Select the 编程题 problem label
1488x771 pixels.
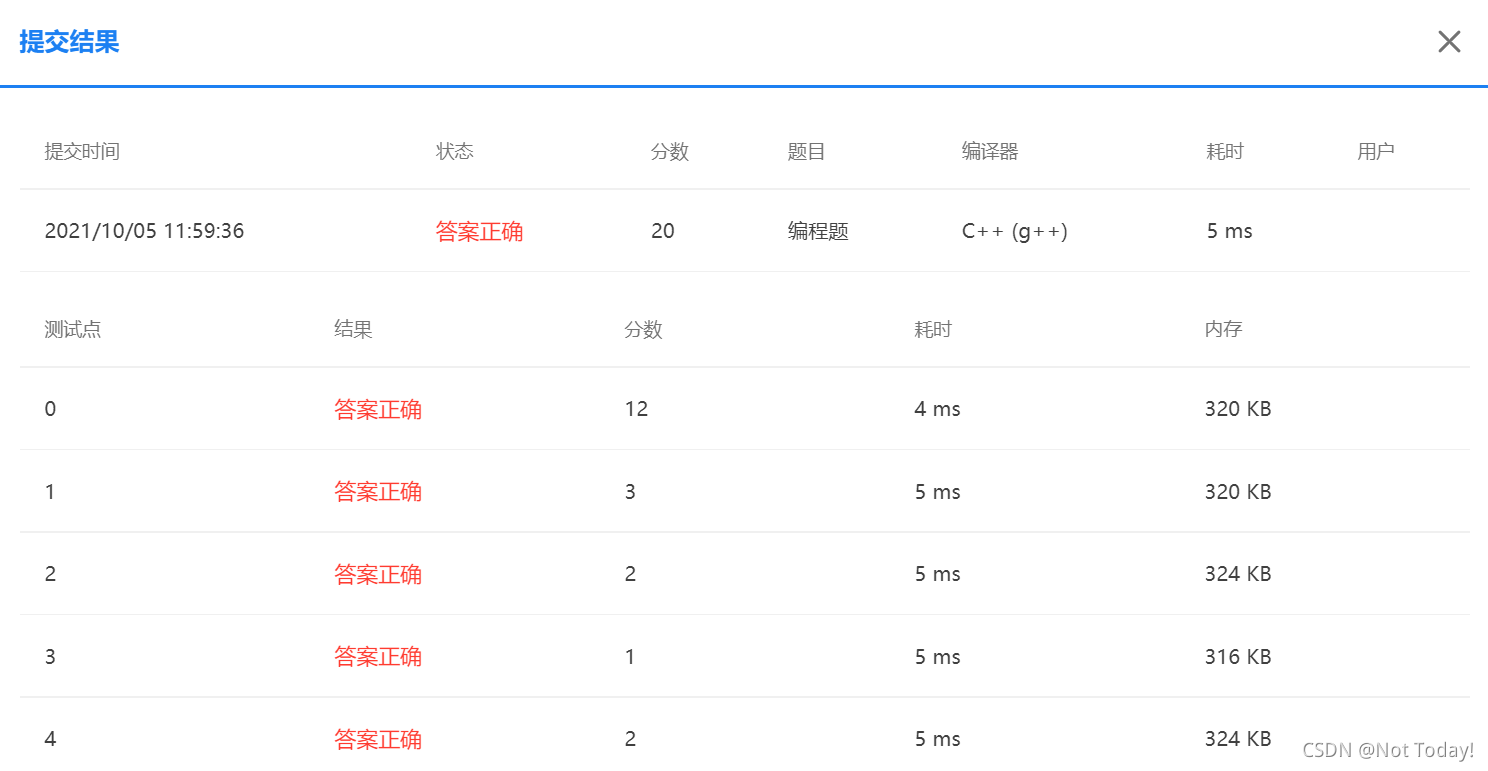[816, 231]
